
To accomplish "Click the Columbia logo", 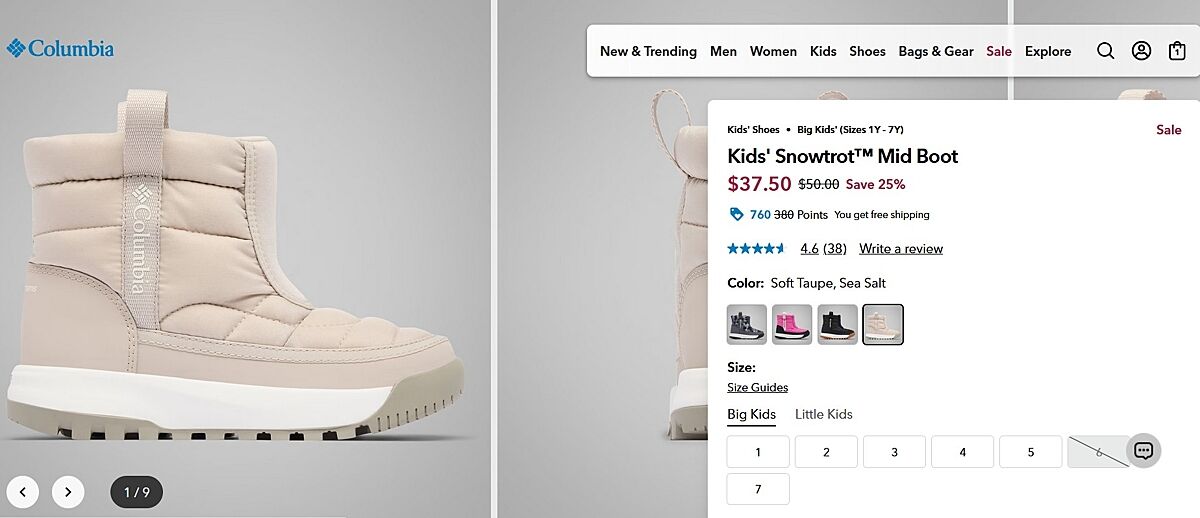I will click(x=60, y=48).
